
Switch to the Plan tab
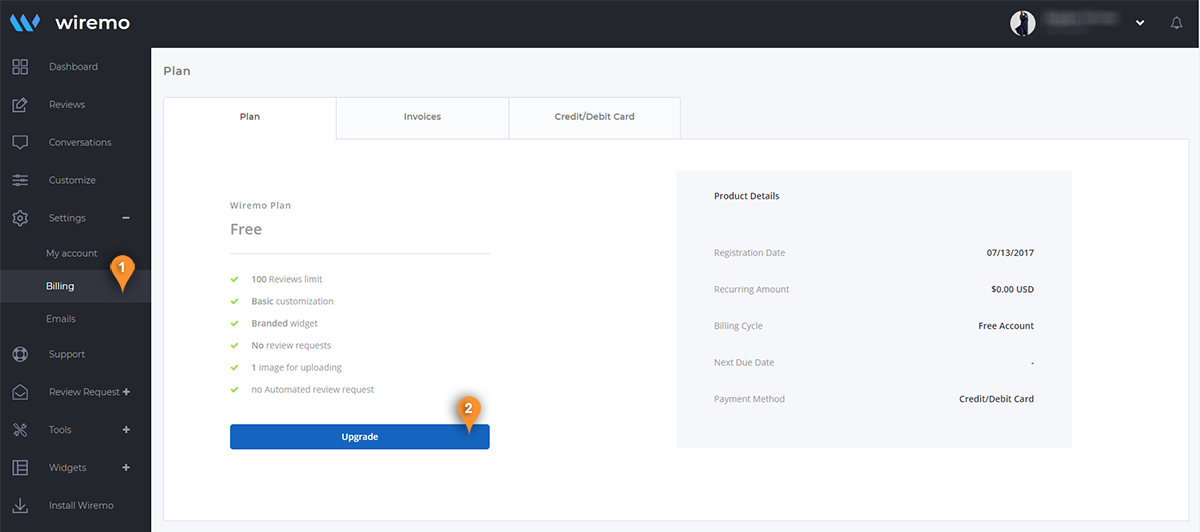point(250,117)
